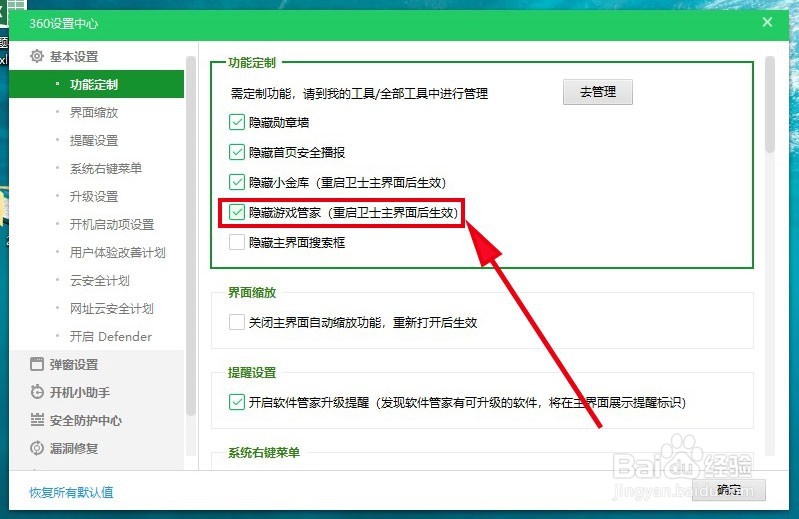
Task: Check 关闭主界面自动缩放功能 option
Action: point(236,322)
